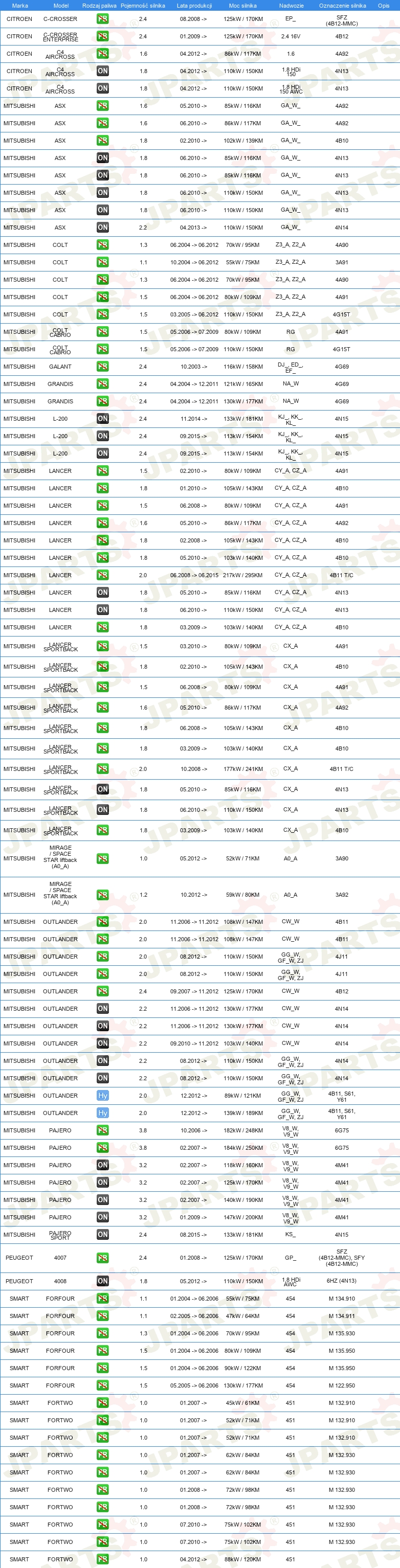Click the 4008 model cell
400x1568 pixels.
[x=60, y=1281]
